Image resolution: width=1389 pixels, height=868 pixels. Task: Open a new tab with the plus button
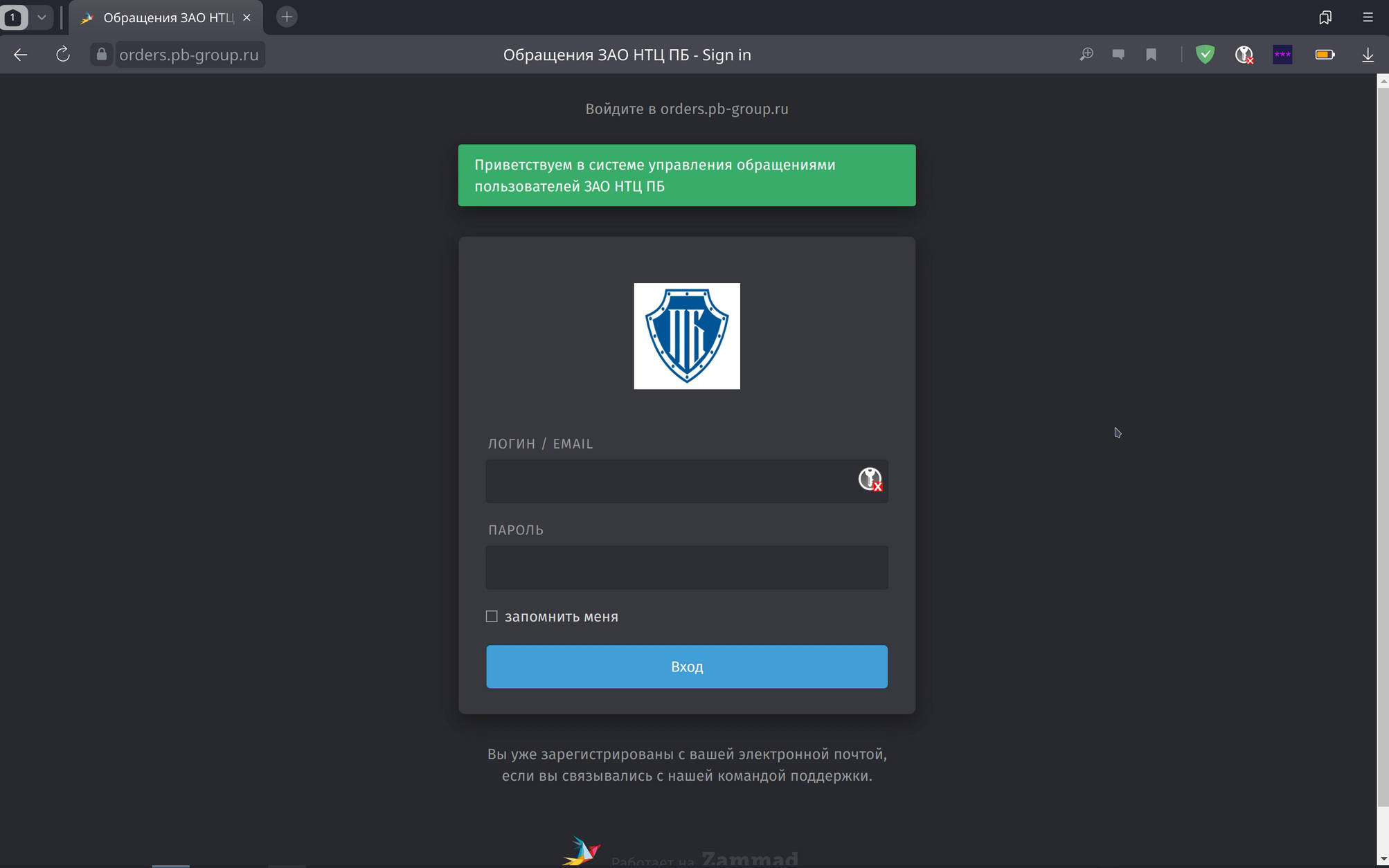287,17
